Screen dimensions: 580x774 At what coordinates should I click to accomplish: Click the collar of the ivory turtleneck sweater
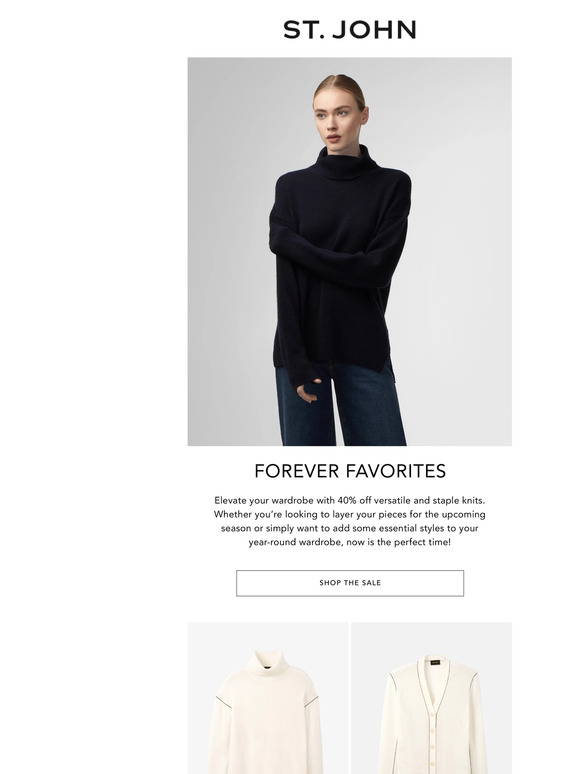click(x=267, y=661)
